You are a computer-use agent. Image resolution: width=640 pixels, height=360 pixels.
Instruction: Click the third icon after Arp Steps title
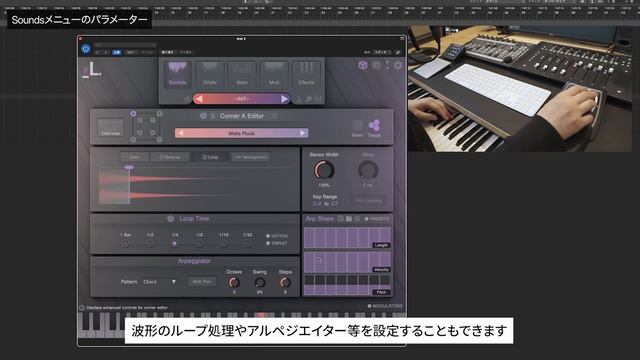pyautogui.click(x=357, y=219)
